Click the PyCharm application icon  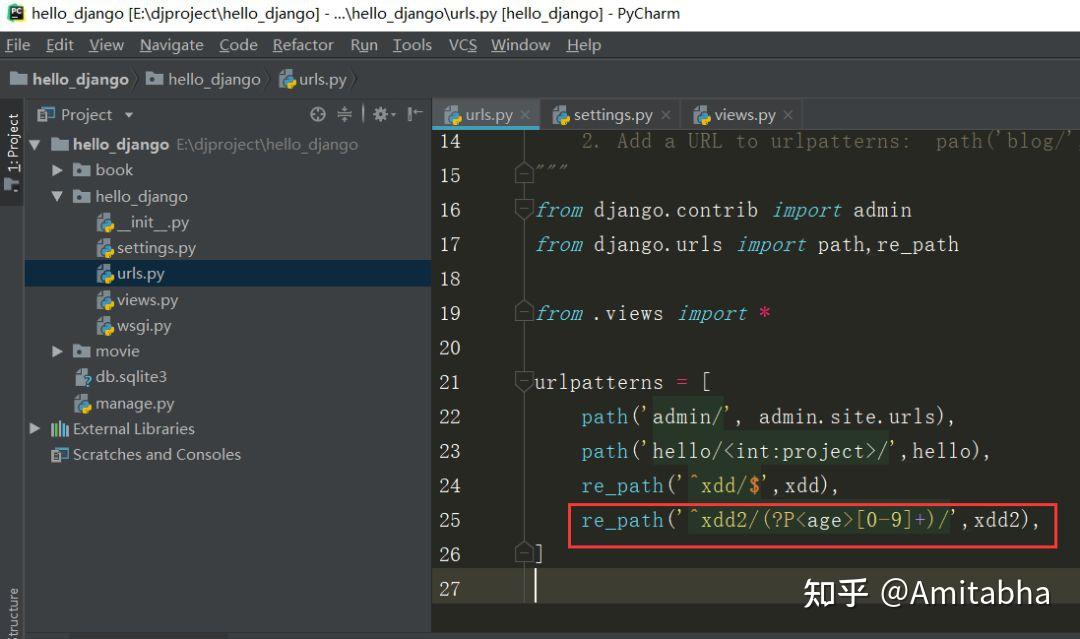tap(15, 13)
